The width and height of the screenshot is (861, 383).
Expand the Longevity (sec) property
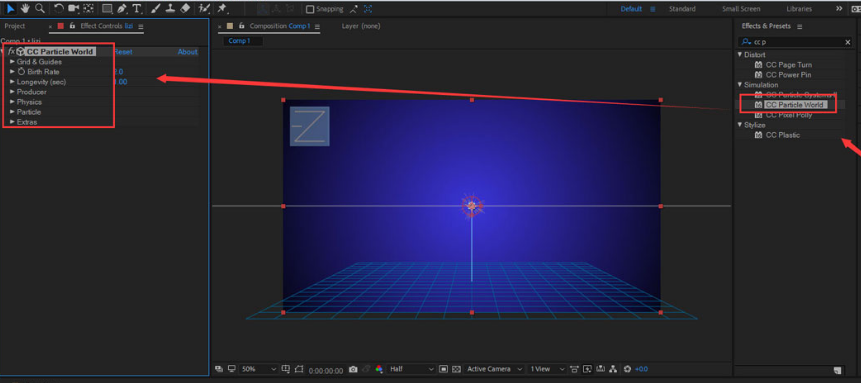tap(12, 82)
